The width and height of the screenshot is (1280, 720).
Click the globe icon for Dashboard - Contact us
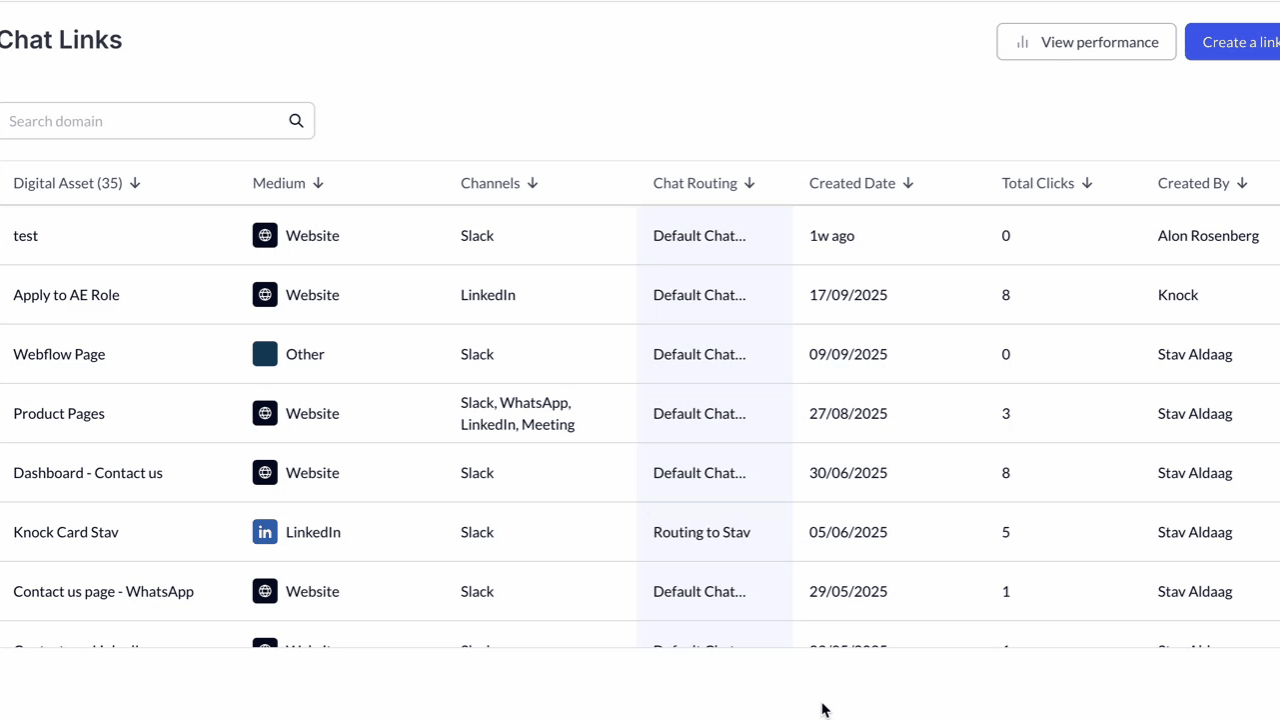tap(264, 472)
